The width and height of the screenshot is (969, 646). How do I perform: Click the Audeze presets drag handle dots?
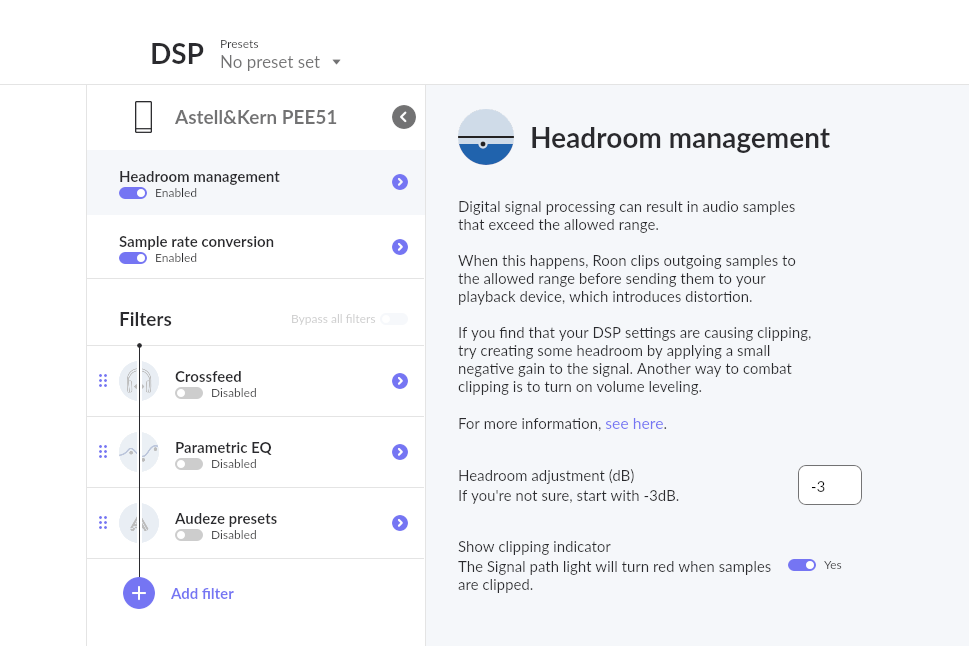pos(103,523)
